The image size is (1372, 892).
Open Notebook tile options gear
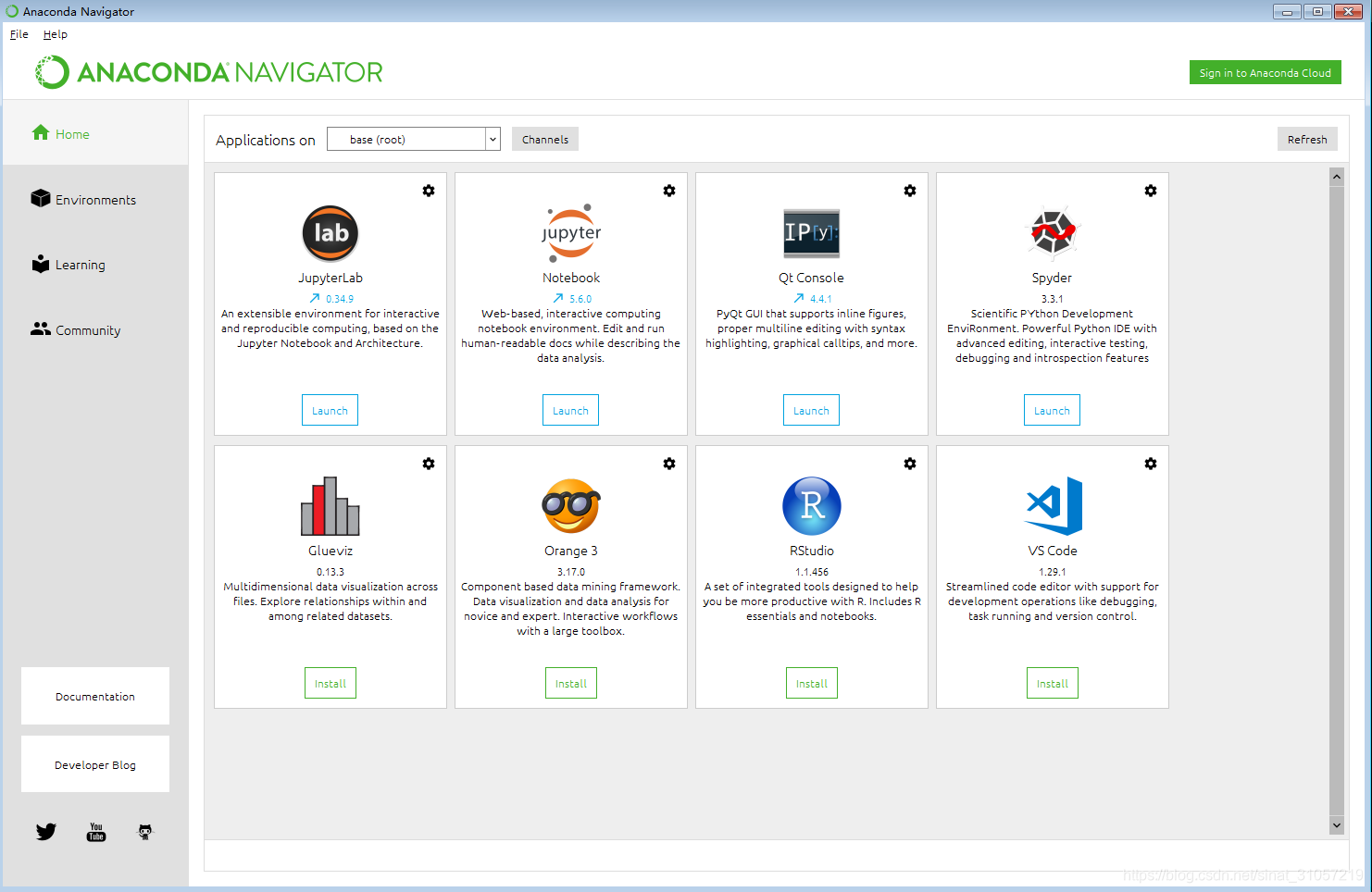(x=669, y=191)
